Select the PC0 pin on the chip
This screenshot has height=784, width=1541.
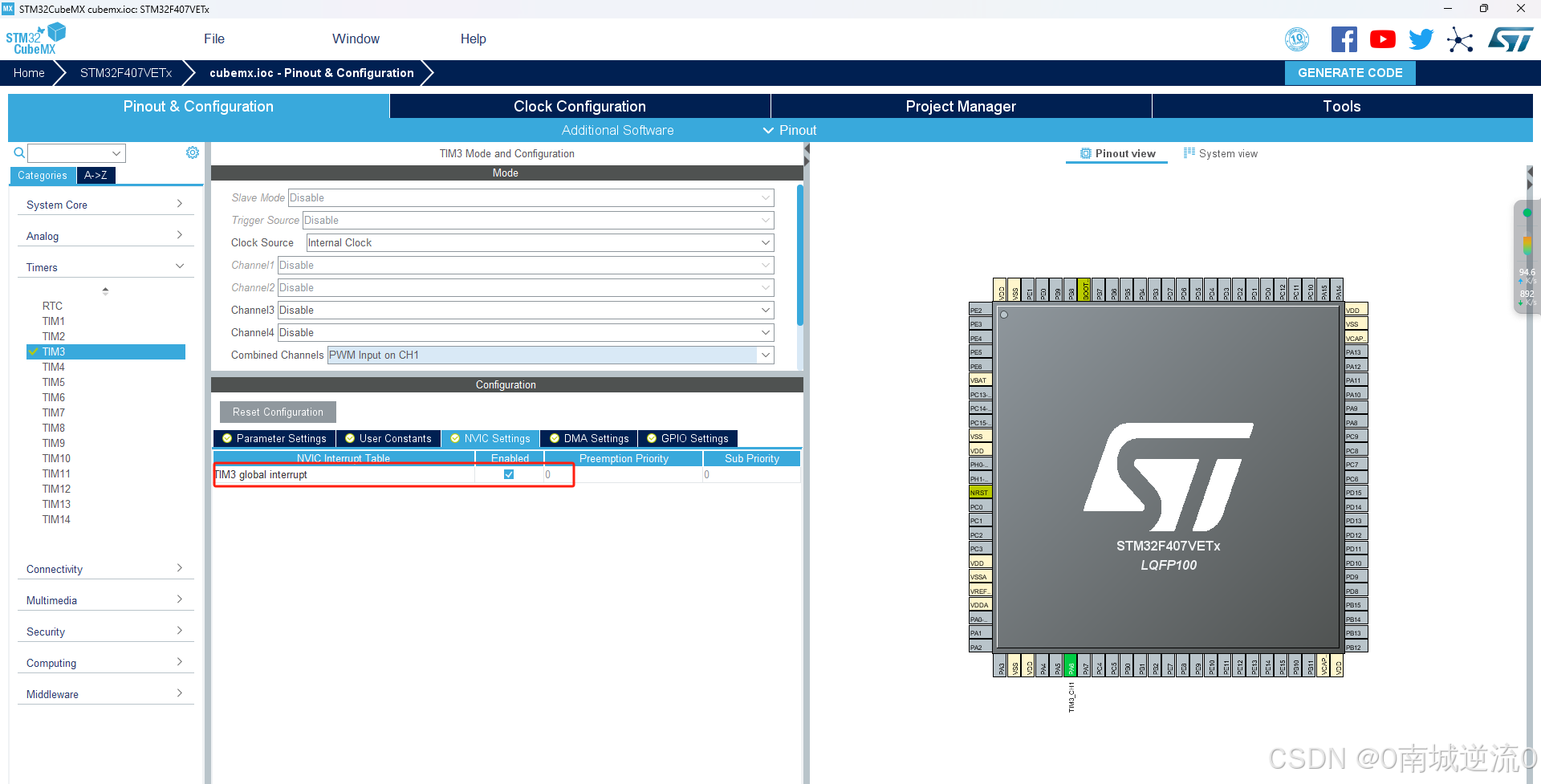pyautogui.click(x=980, y=506)
